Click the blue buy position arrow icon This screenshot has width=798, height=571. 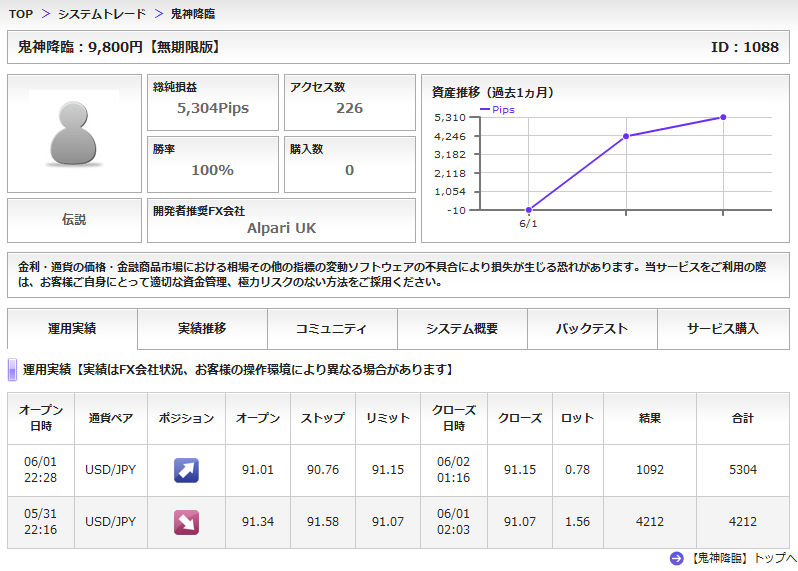pos(186,470)
